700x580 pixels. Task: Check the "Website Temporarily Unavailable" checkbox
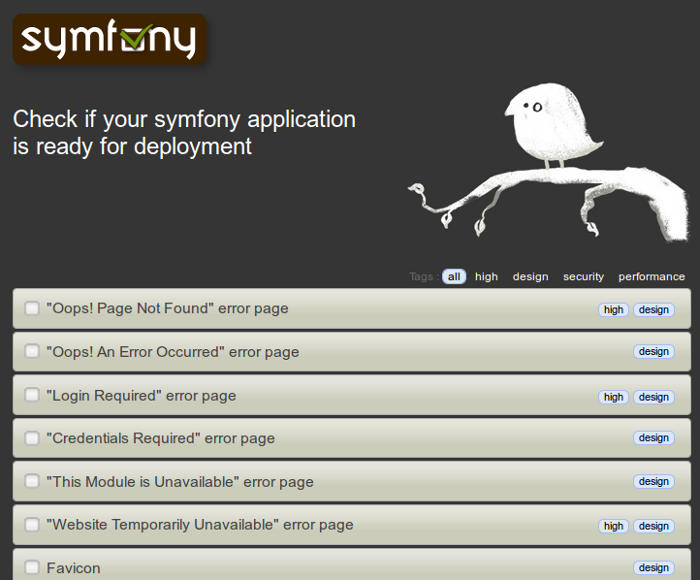point(32,525)
